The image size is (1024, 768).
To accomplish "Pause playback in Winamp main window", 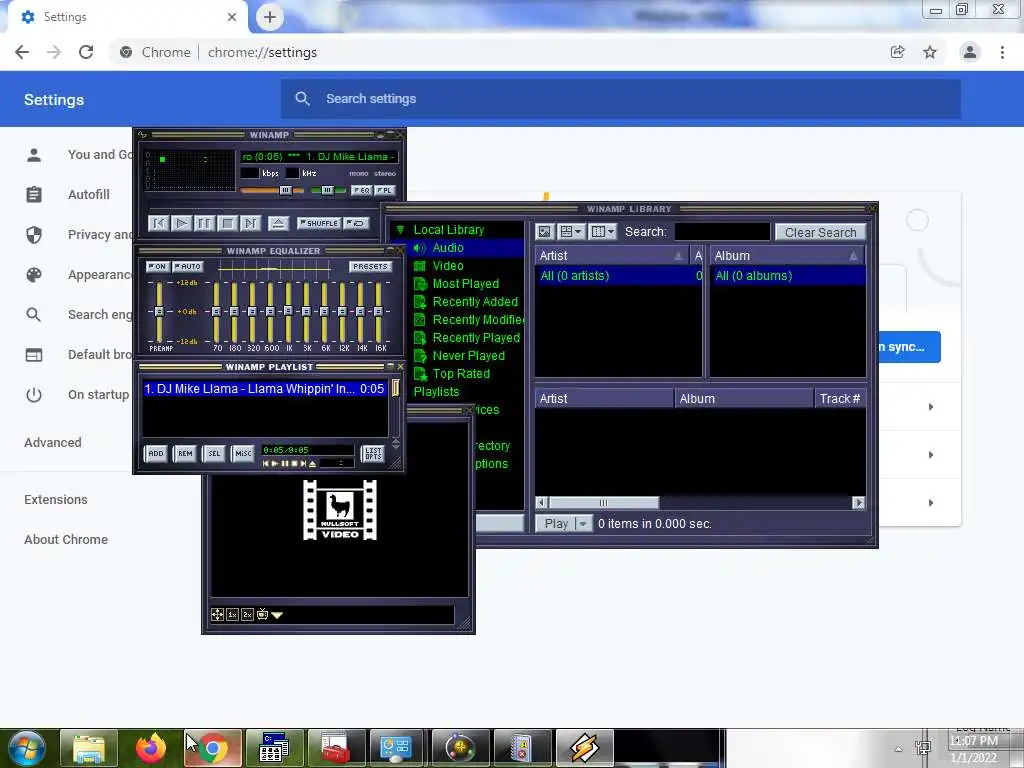I will [x=204, y=223].
